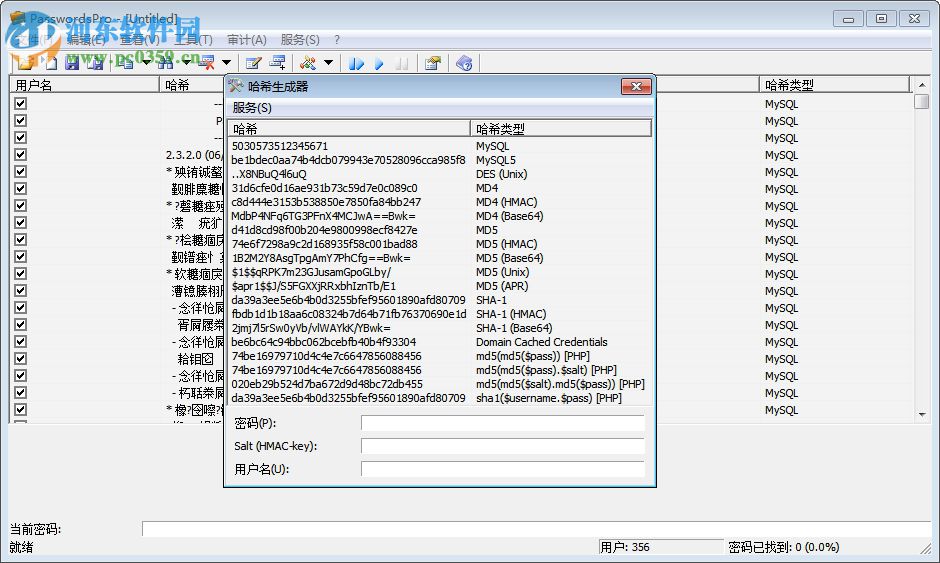Toggle the checkbox on the 给钼囧 row
Viewport: 940px width, 563px height.
click(21, 358)
